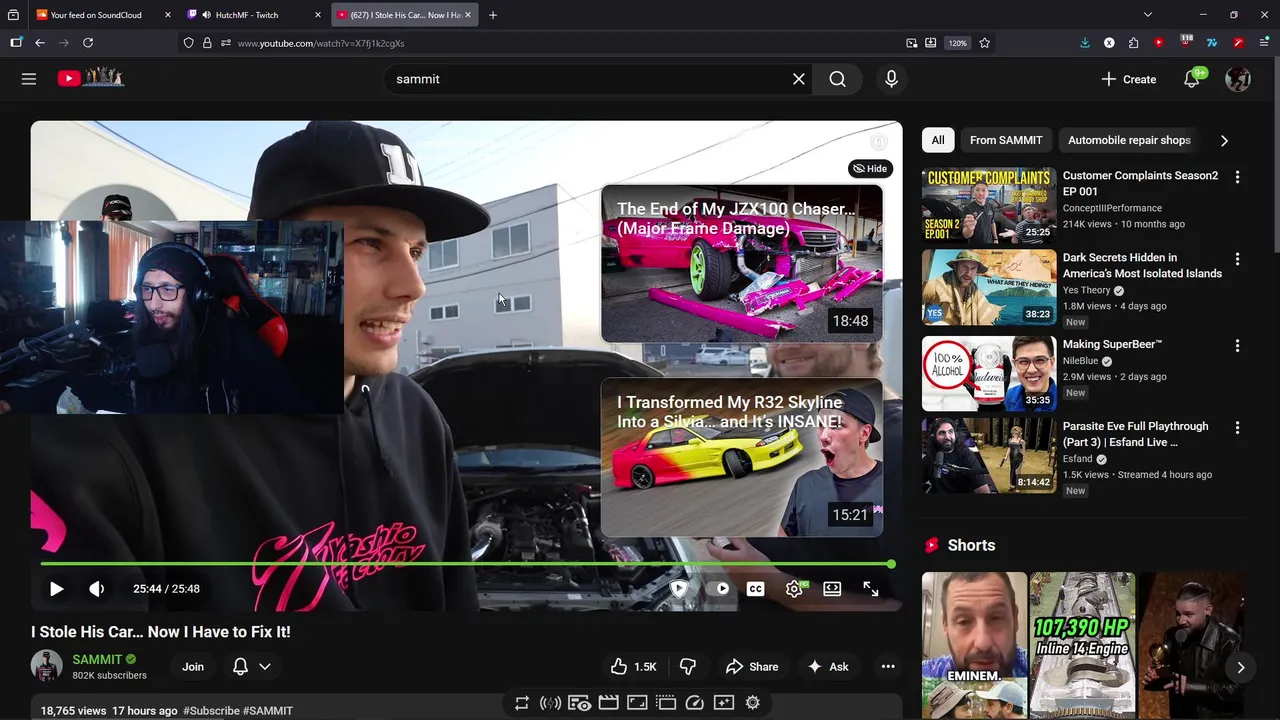Open player settings gear
1280x720 pixels.
point(795,589)
